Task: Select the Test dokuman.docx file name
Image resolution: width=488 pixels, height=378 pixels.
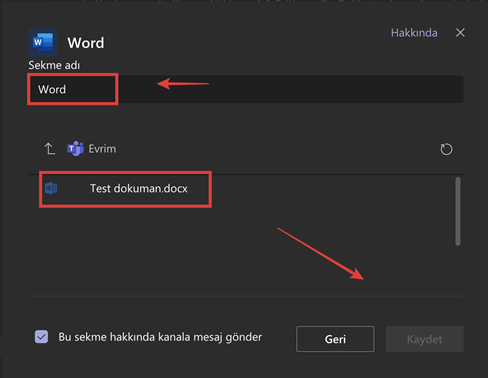Action: coord(139,189)
